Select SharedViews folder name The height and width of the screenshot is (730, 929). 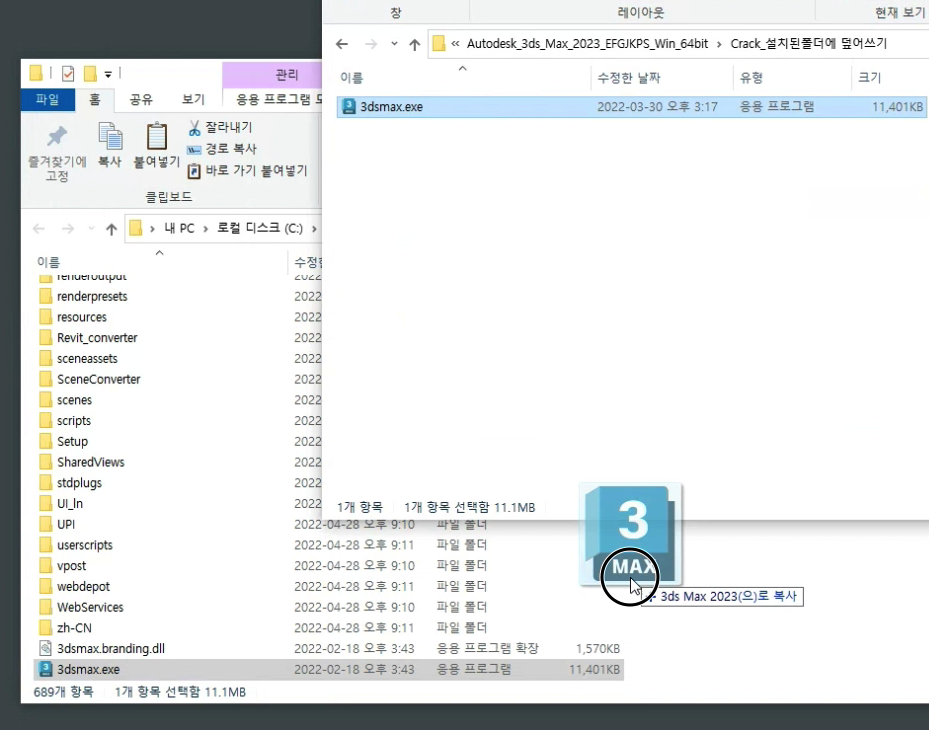click(91, 462)
